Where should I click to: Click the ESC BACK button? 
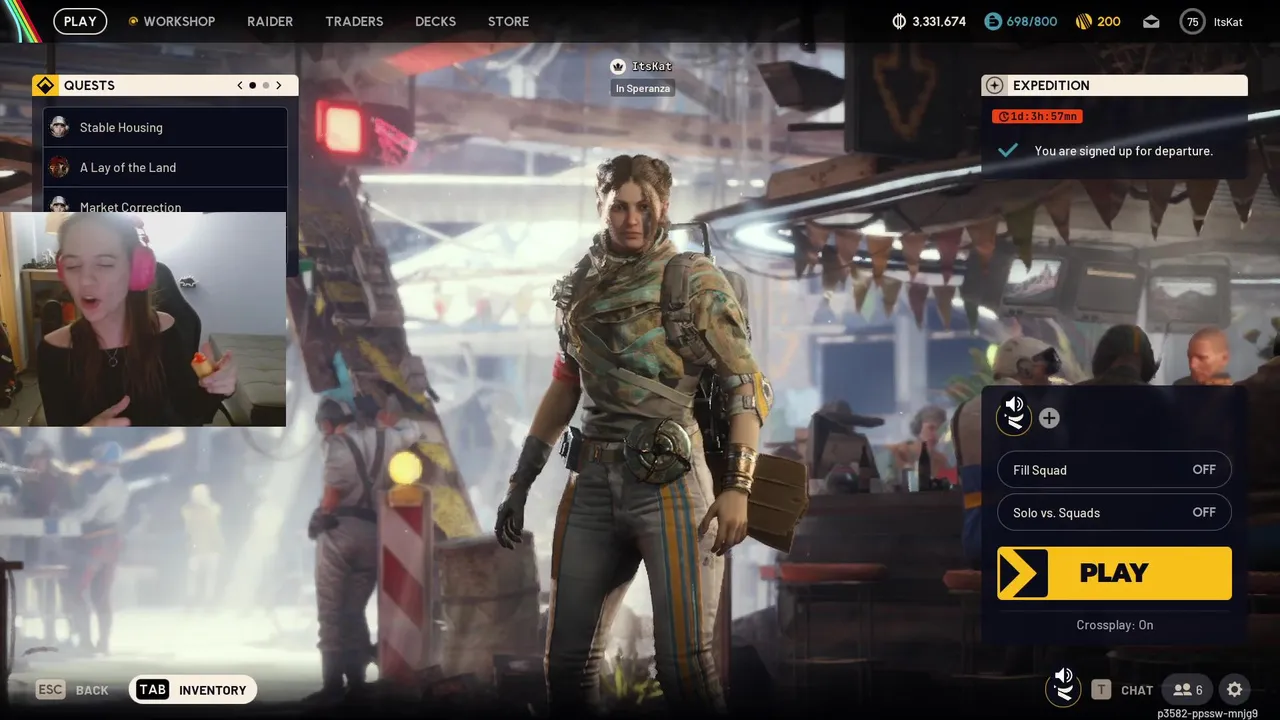[72, 690]
